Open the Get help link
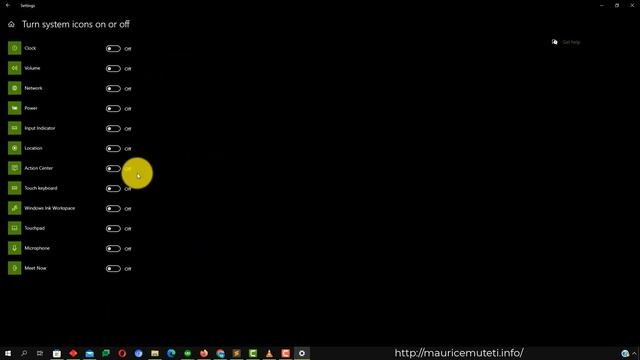Viewport: 640px width, 360px height. 571,42
